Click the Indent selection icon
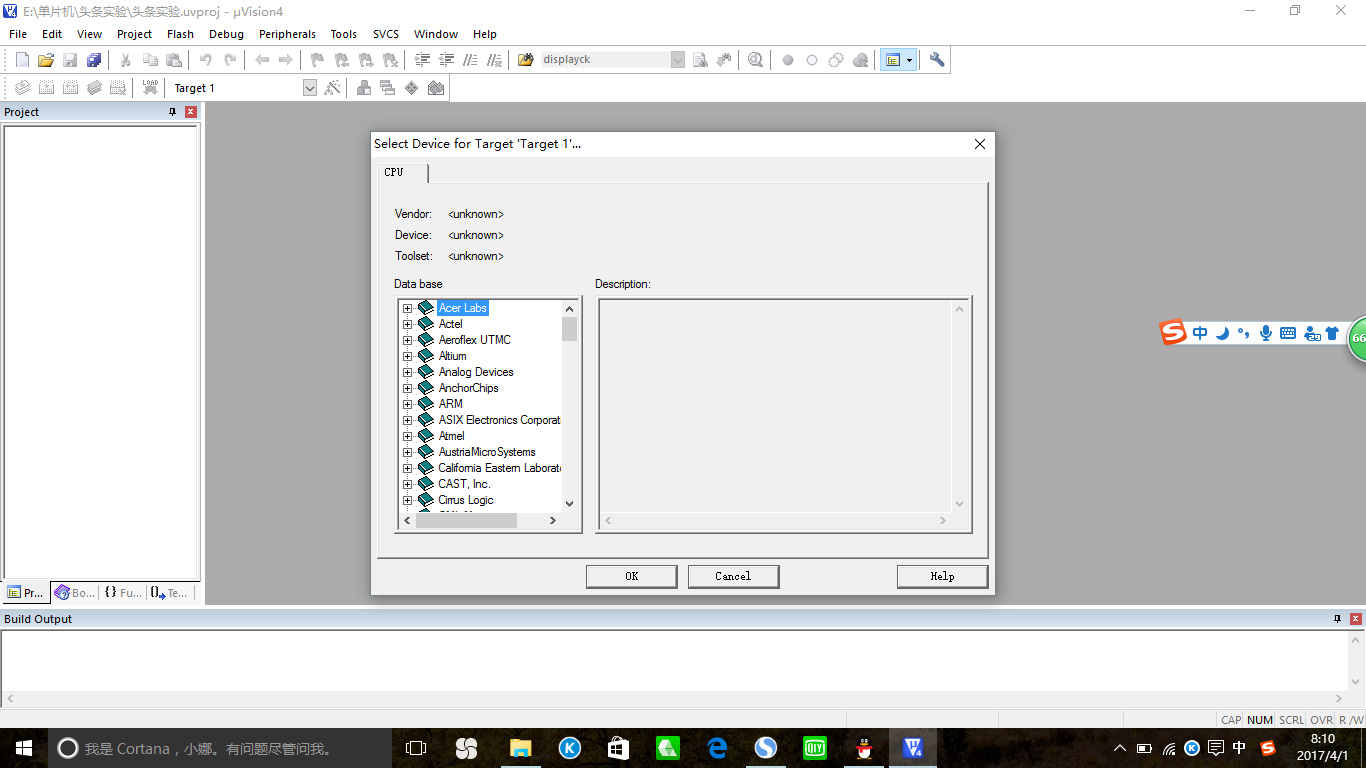The image size is (1366, 768). point(422,60)
